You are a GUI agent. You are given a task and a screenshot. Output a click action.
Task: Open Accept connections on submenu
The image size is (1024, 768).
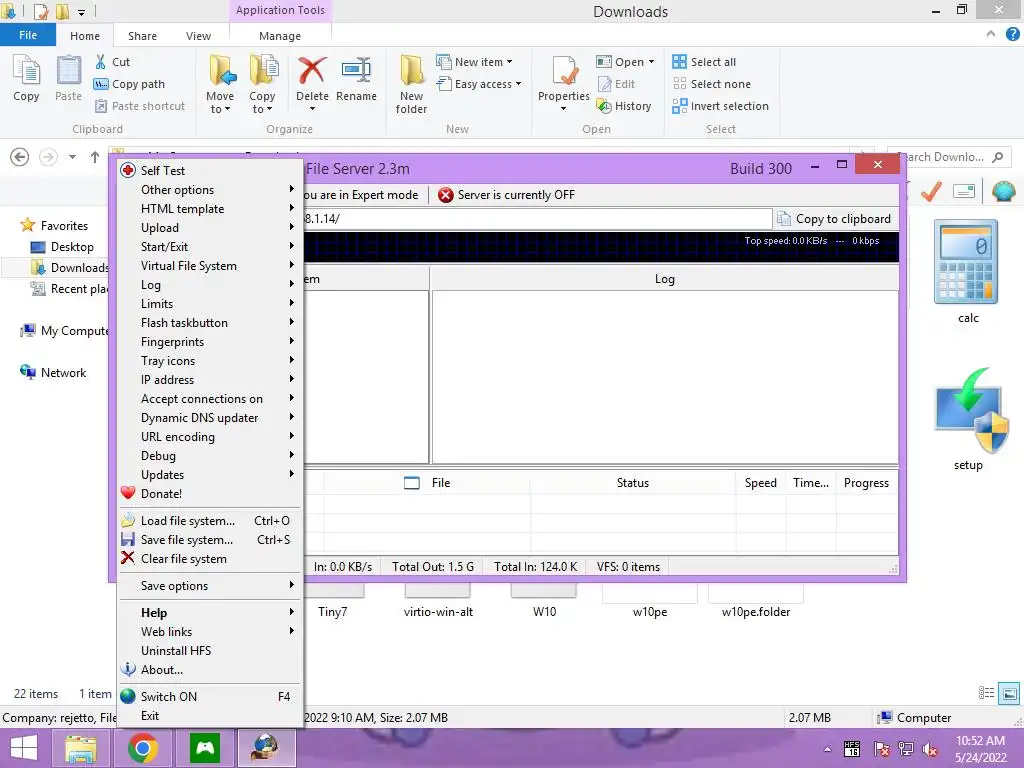[209, 398]
